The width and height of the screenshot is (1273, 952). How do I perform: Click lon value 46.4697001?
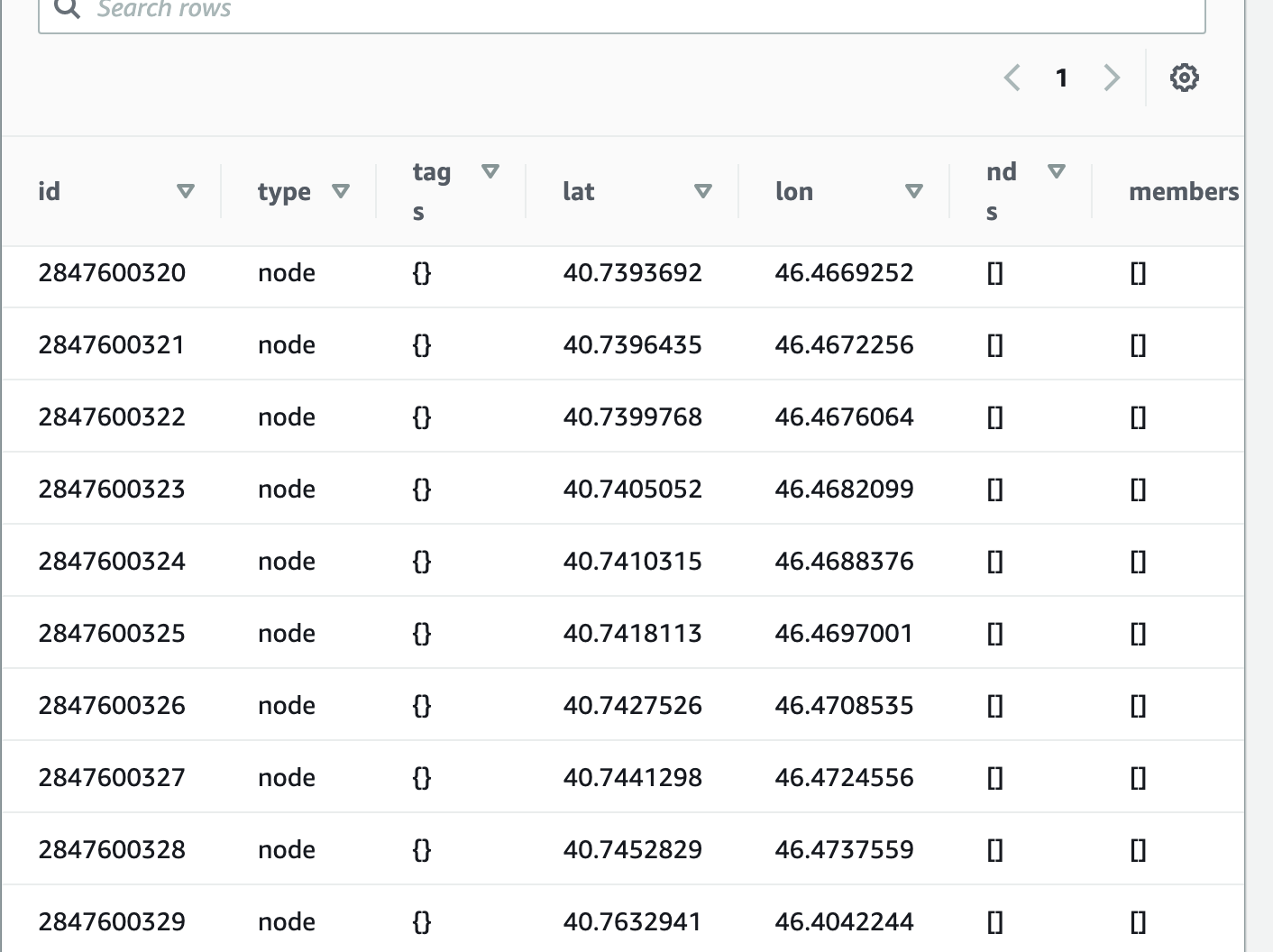(x=844, y=633)
